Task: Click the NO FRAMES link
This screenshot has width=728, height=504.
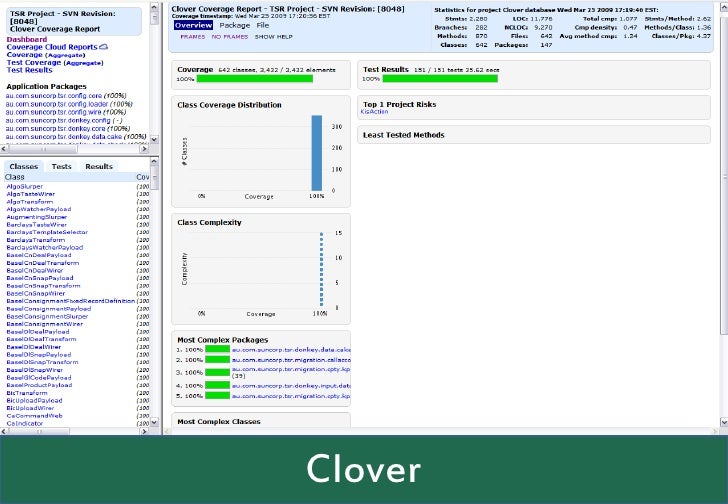Action: tap(229, 37)
